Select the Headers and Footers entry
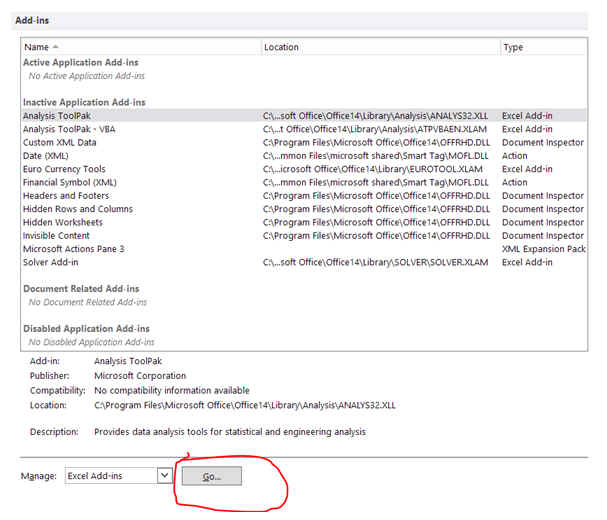 66,196
